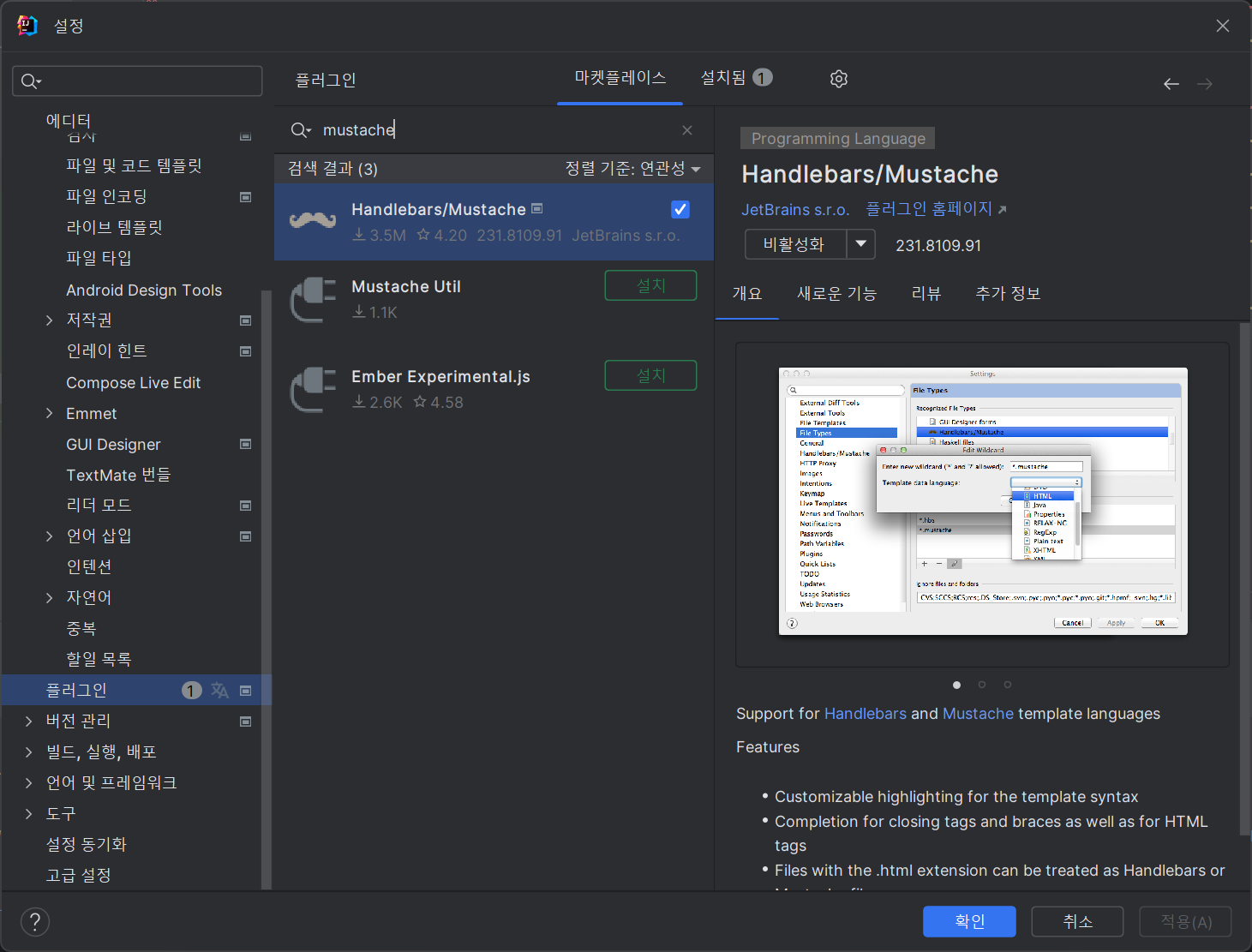Image resolution: width=1252 pixels, height=952 pixels.
Task: Expand the 빌드, 실행, 배포 tree node
Action: [x=29, y=752]
